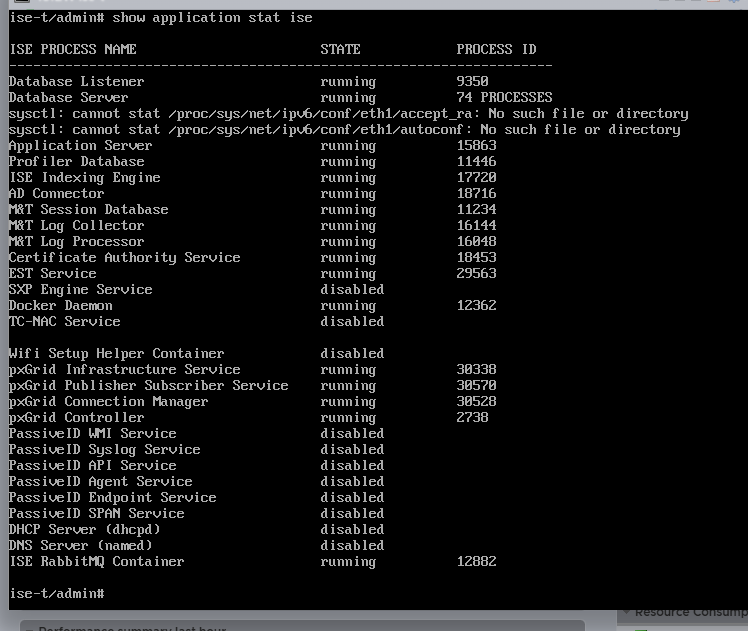Select process ID 16048
Screen dimensions: 748x631
tap(477, 242)
